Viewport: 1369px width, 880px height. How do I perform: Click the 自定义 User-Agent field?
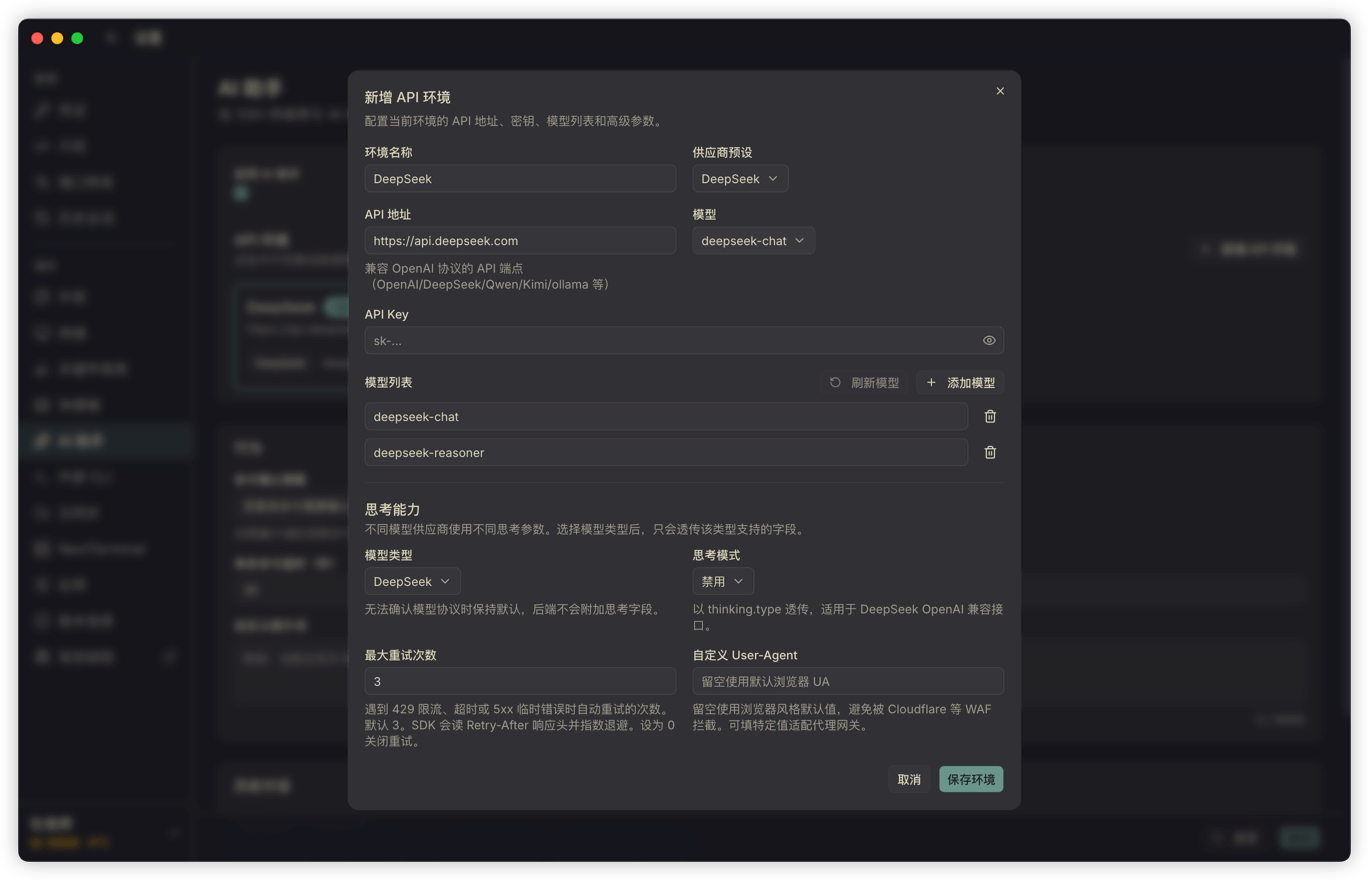coord(848,682)
